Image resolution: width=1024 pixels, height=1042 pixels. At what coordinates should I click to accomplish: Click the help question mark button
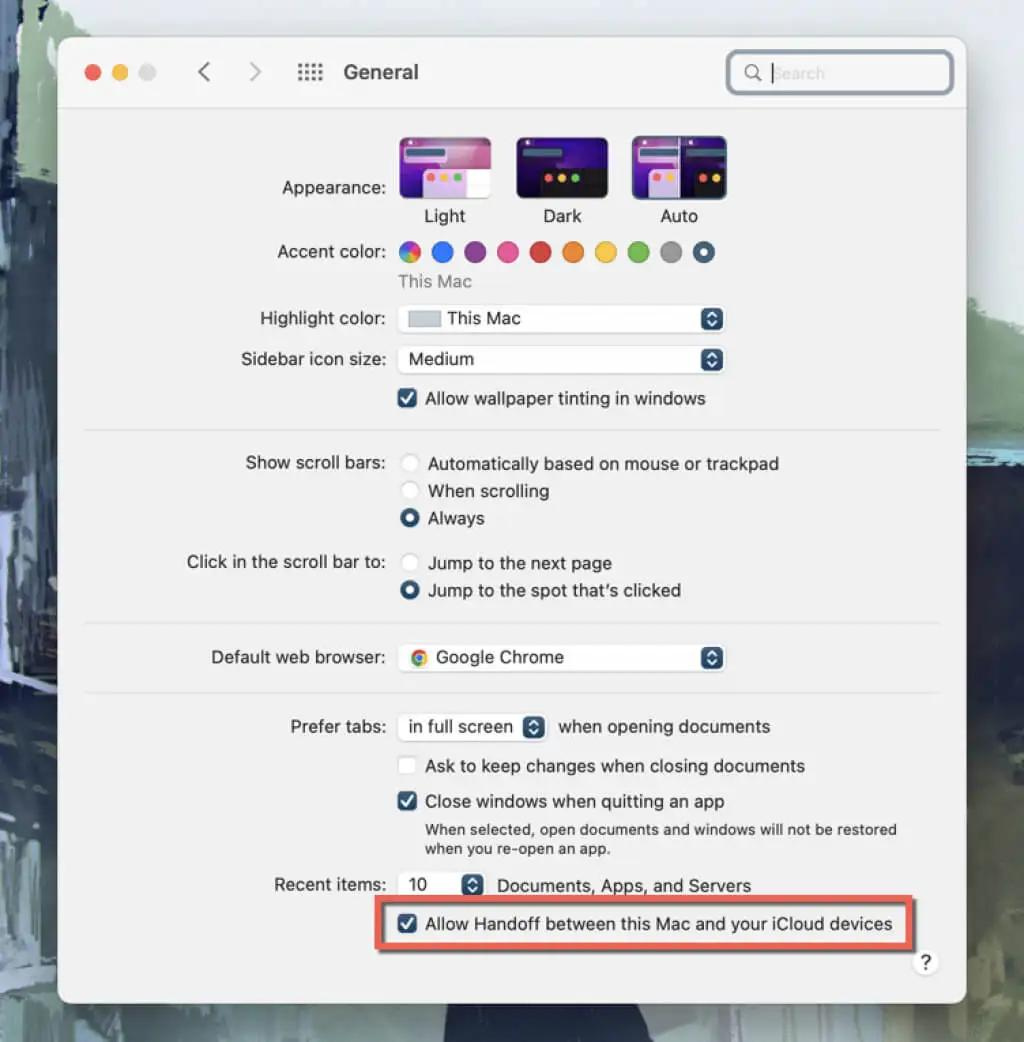[x=925, y=962]
